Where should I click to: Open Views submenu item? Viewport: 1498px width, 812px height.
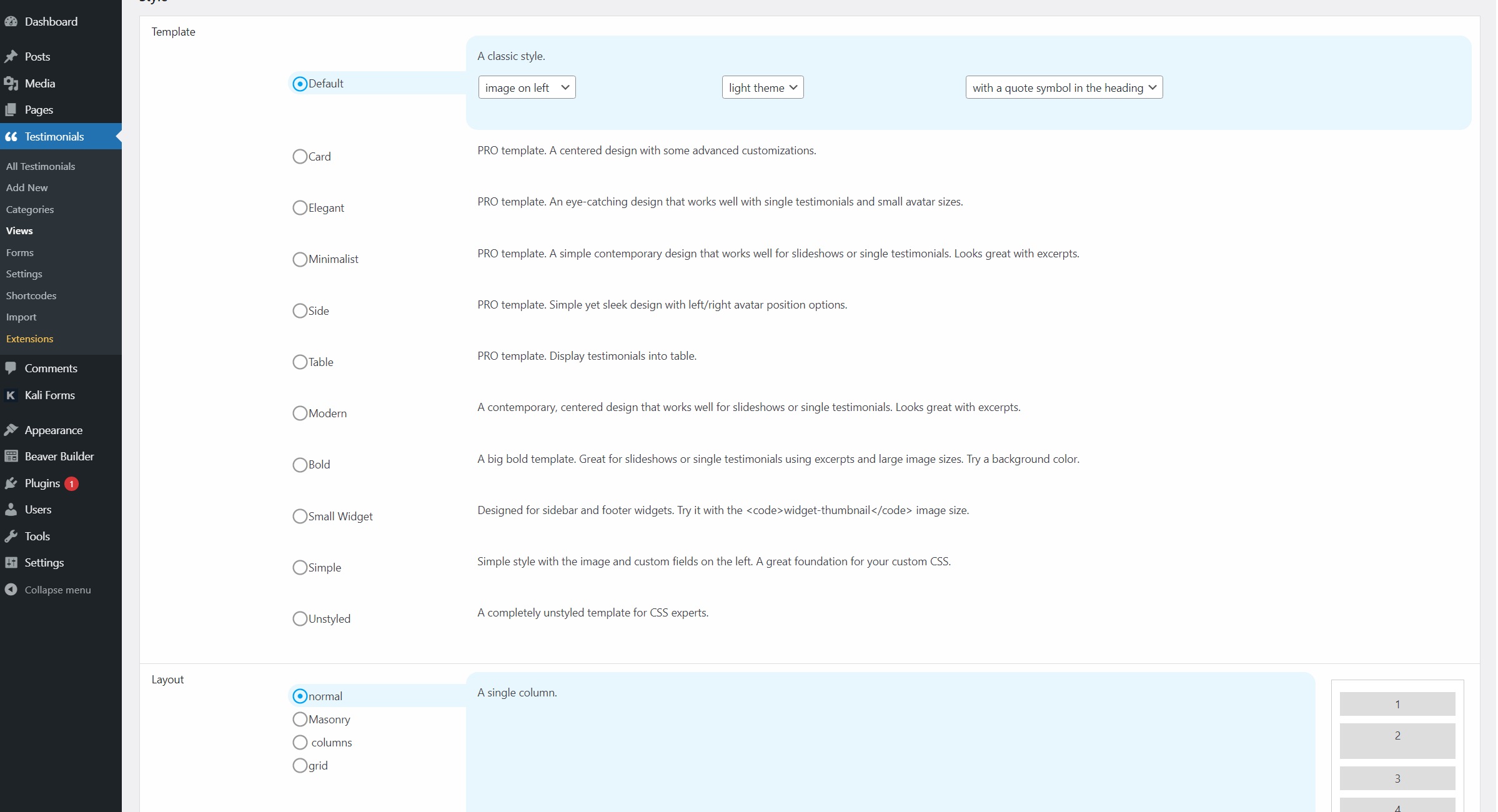click(x=19, y=231)
